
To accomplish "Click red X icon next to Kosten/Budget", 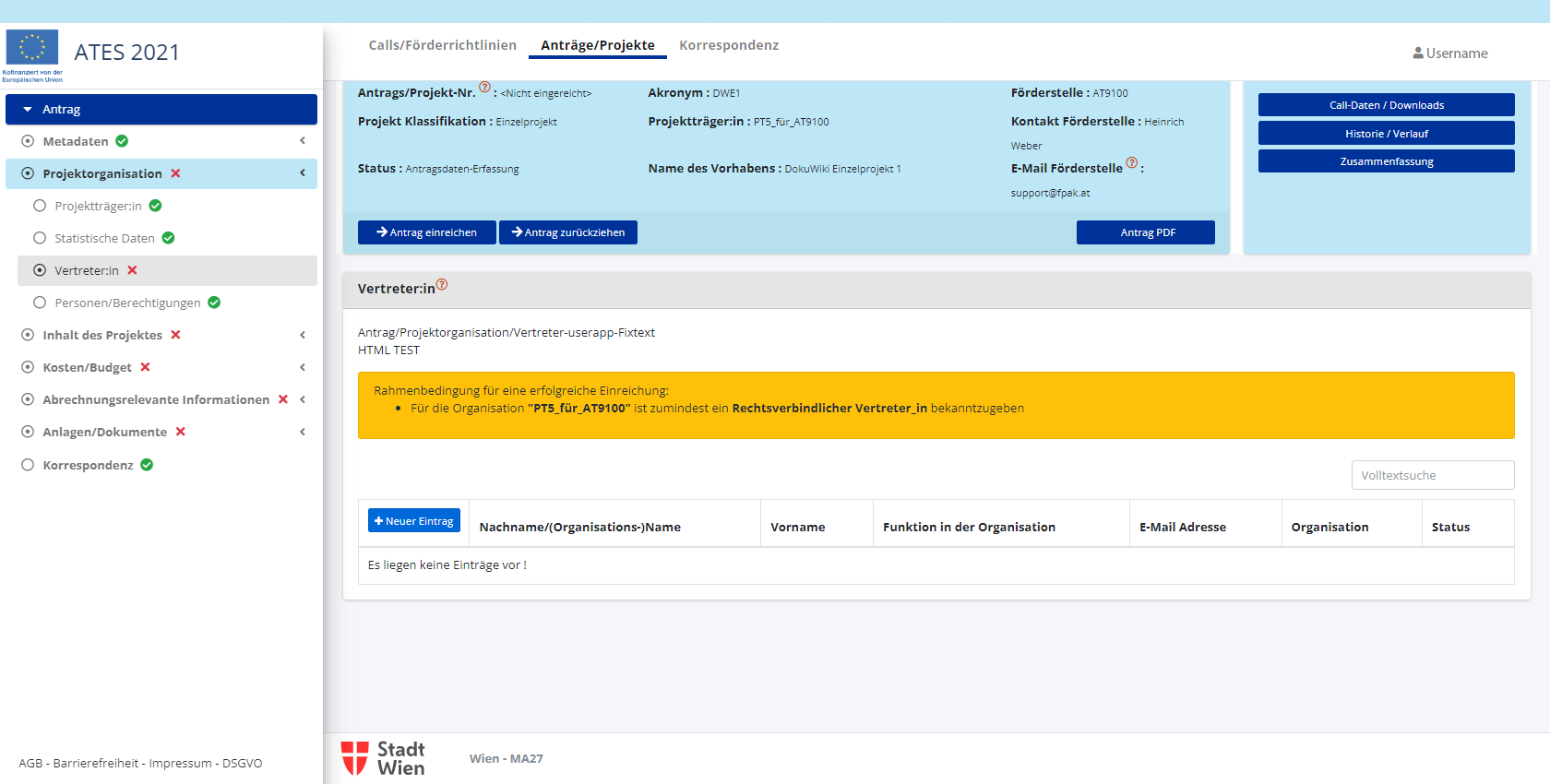I will (145, 367).
